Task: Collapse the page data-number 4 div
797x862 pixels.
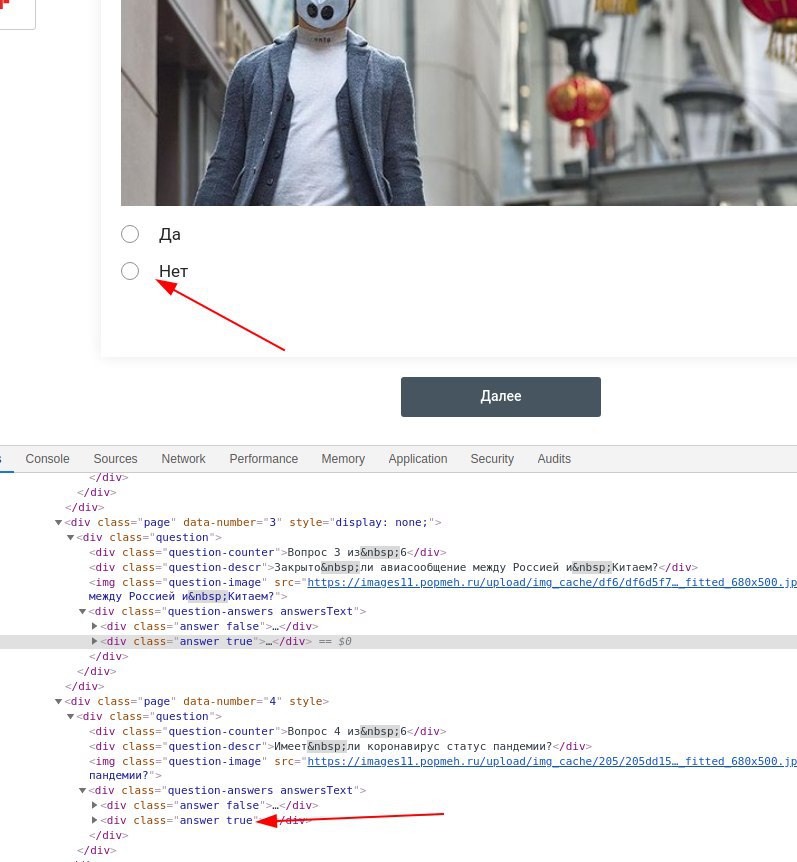Action: point(58,701)
